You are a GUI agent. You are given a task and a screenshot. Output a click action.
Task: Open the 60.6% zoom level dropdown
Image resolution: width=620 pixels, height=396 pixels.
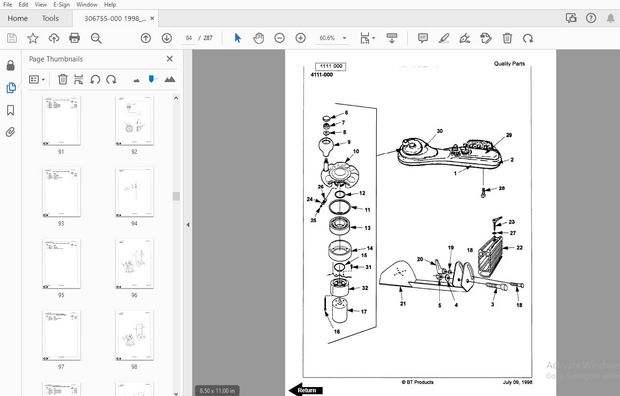(x=333, y=38)
